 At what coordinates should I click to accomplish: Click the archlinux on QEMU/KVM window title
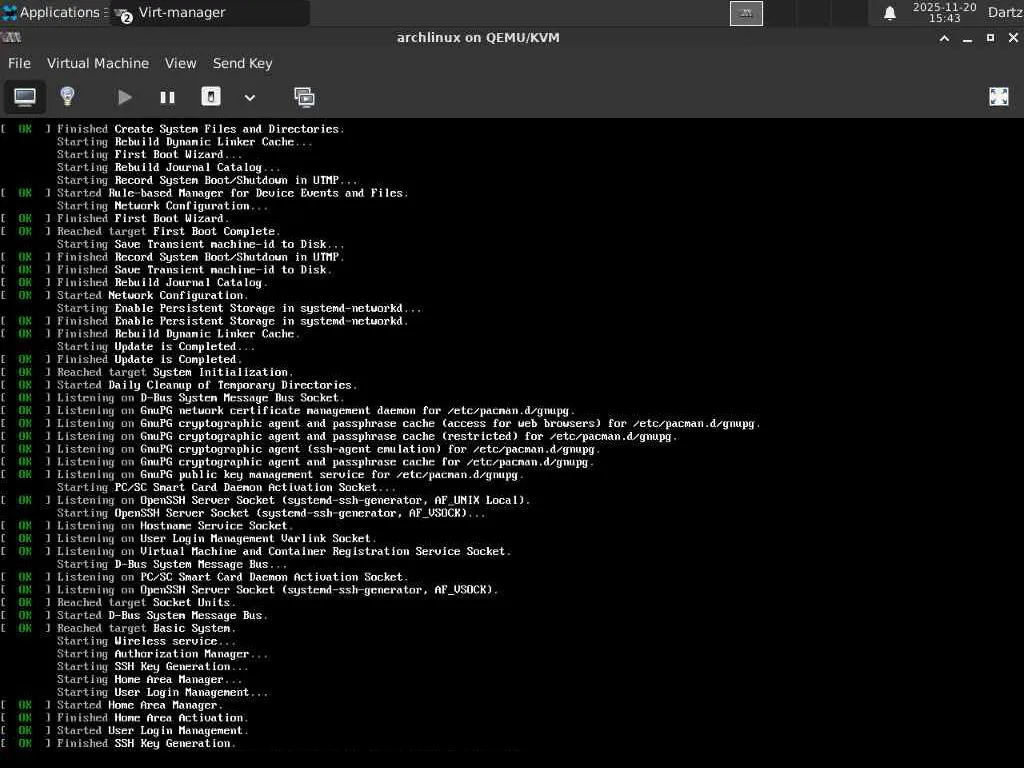pos(478,38)
